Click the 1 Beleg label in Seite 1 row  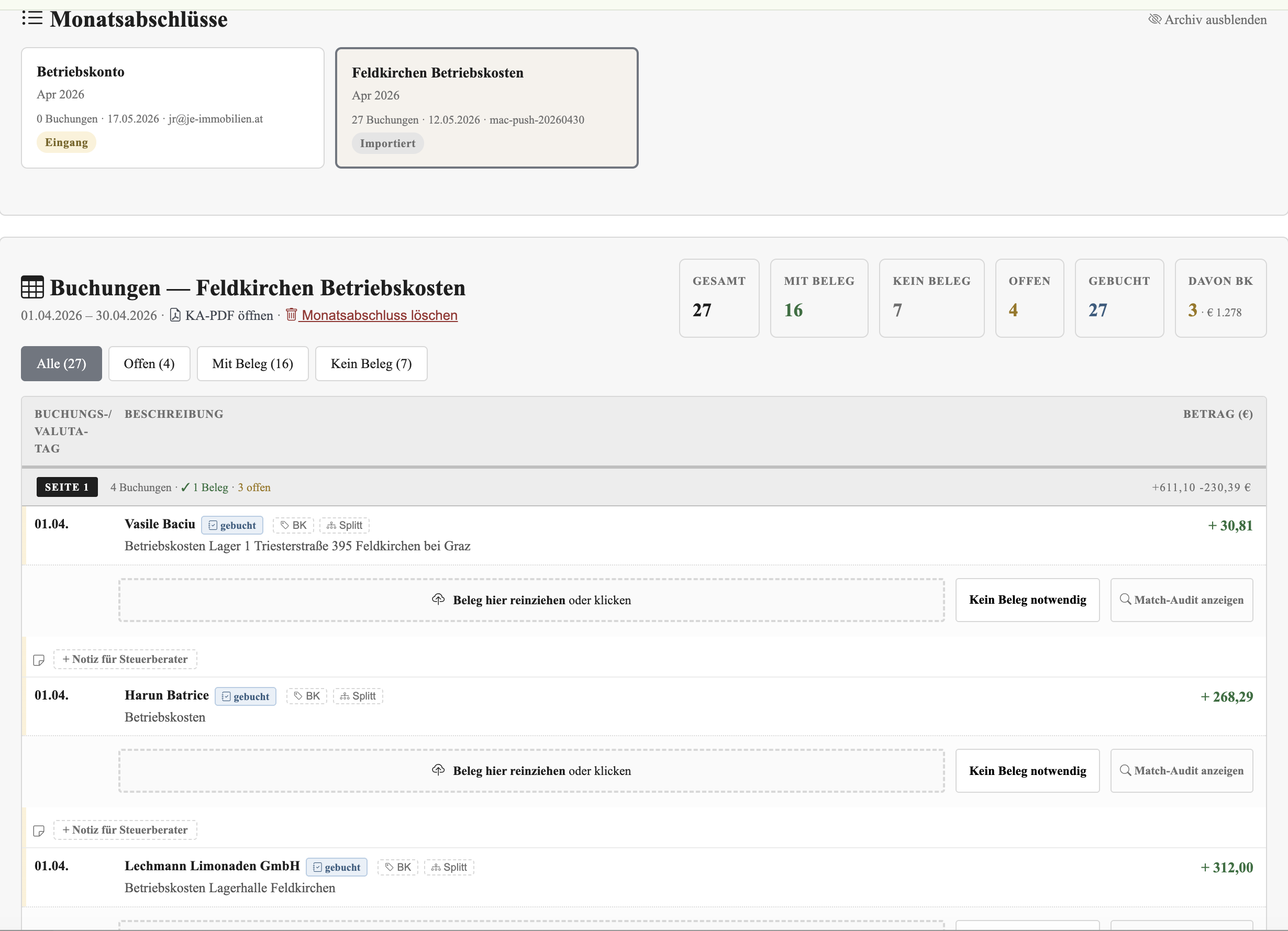[x=204, y=487]
